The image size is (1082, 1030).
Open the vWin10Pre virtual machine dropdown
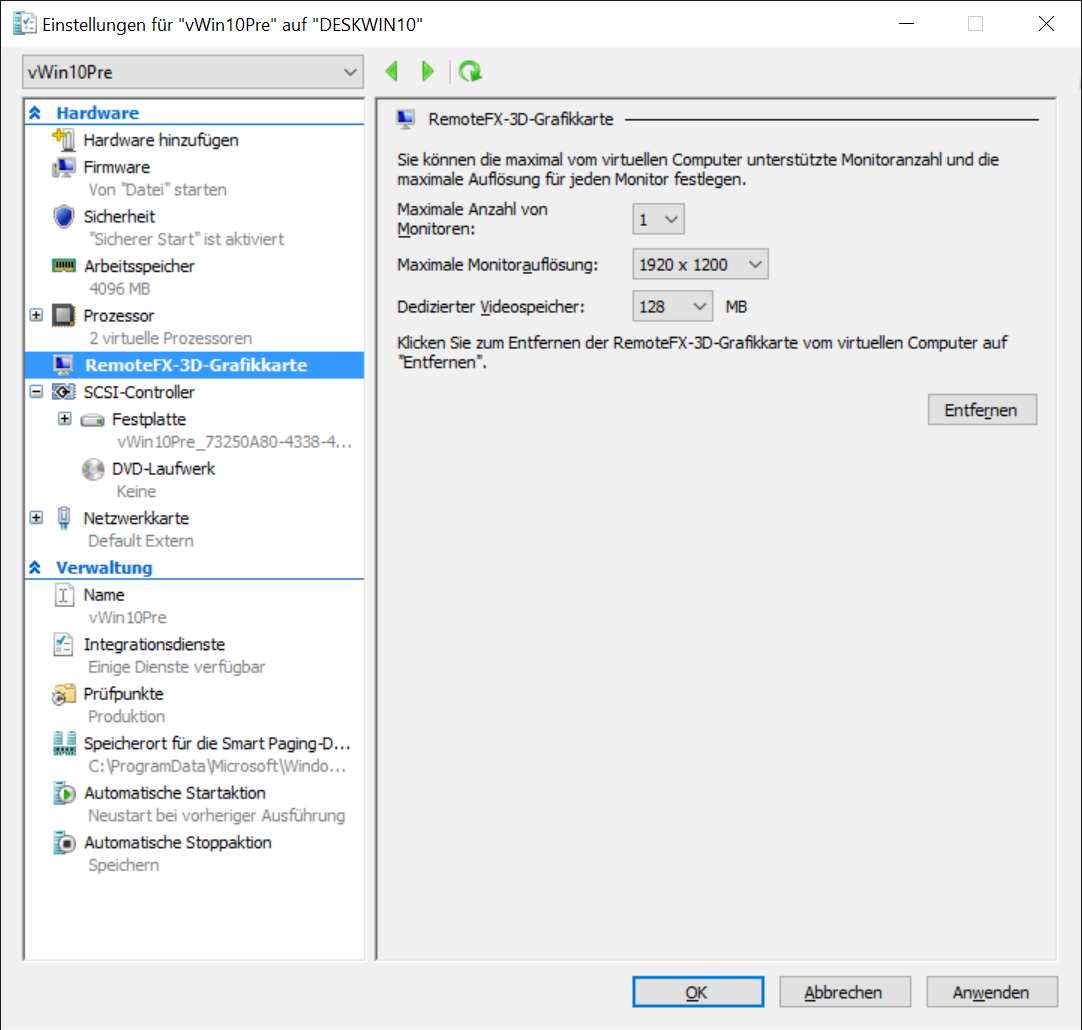click(193, 72)
